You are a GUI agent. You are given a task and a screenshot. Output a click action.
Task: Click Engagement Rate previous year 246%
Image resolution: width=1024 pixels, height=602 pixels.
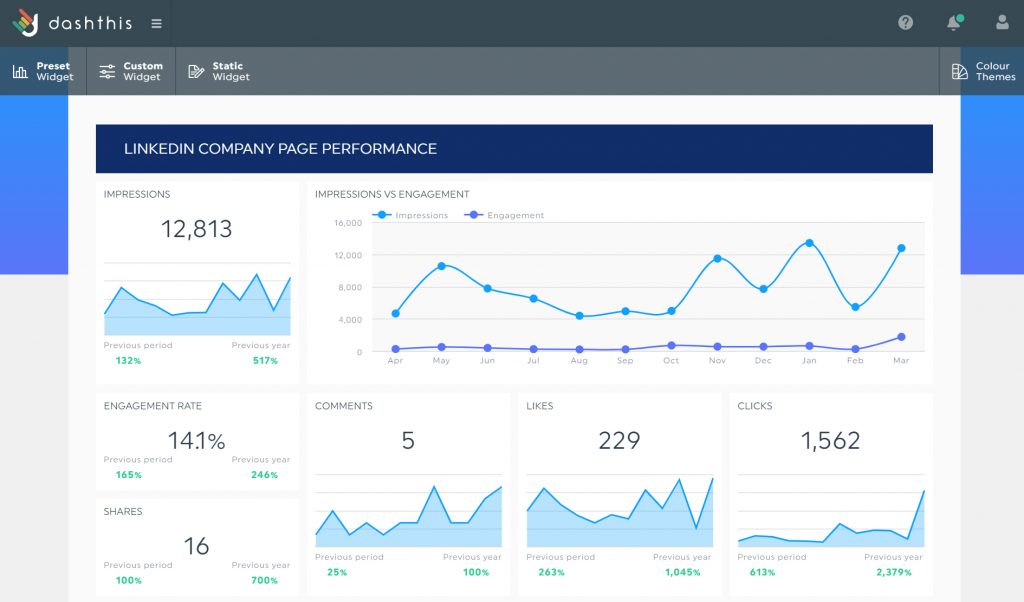pos(264,475)
